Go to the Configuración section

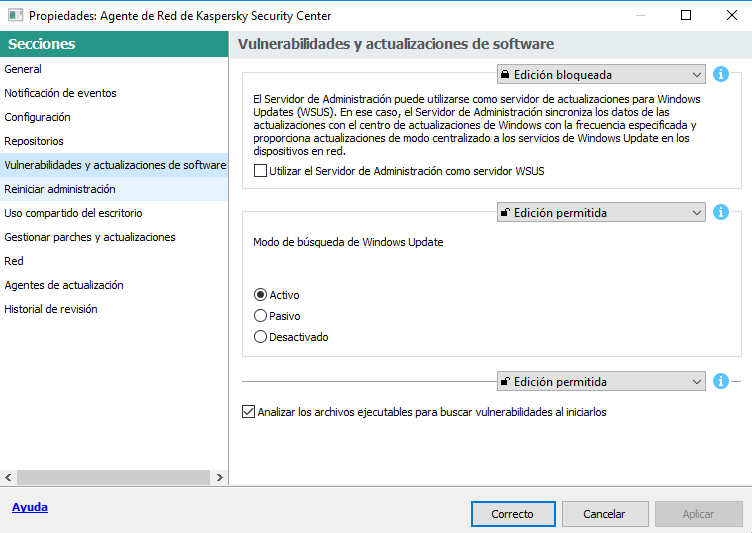point(114,117)
